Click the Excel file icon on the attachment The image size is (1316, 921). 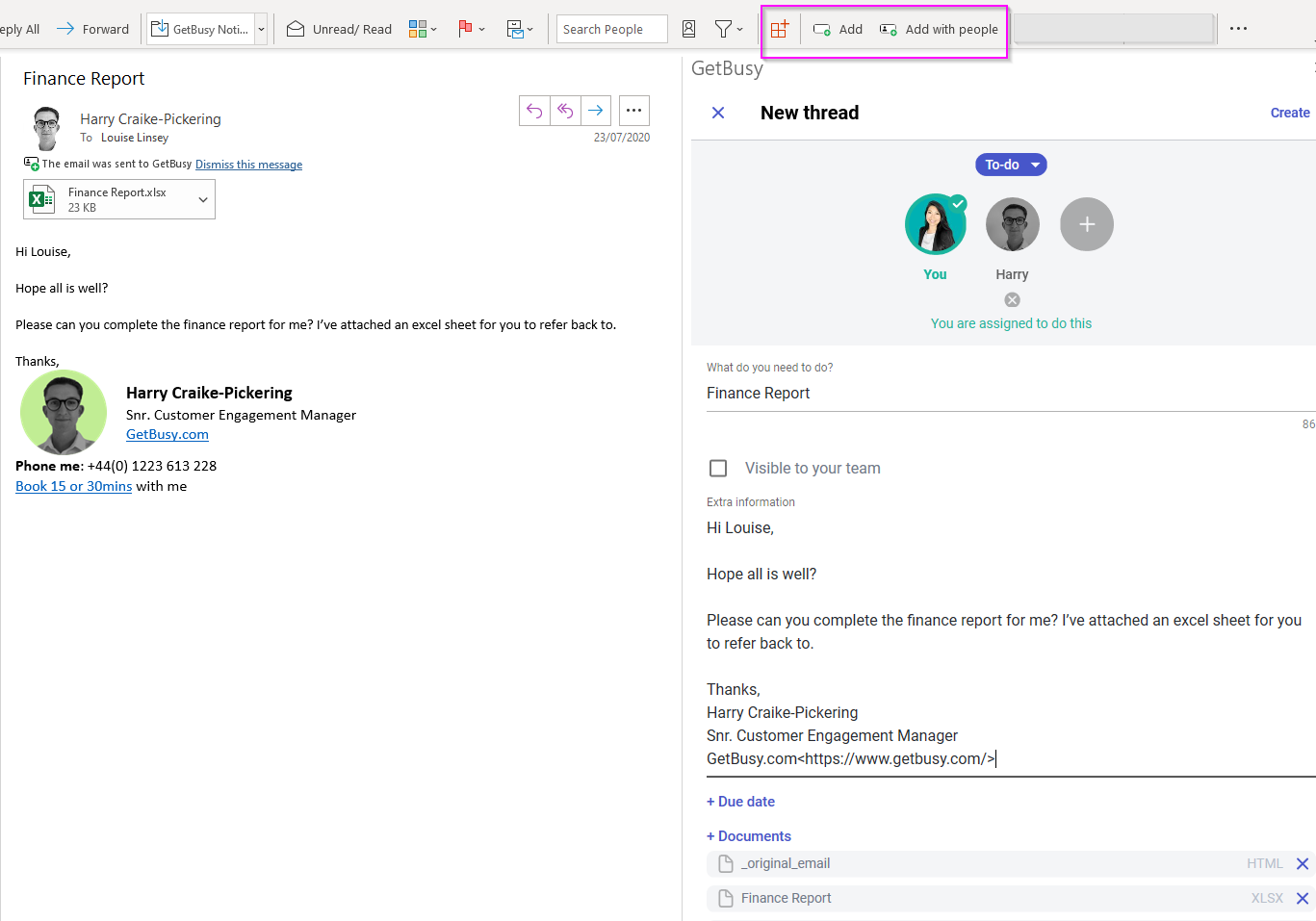click(x=41, y=199)
